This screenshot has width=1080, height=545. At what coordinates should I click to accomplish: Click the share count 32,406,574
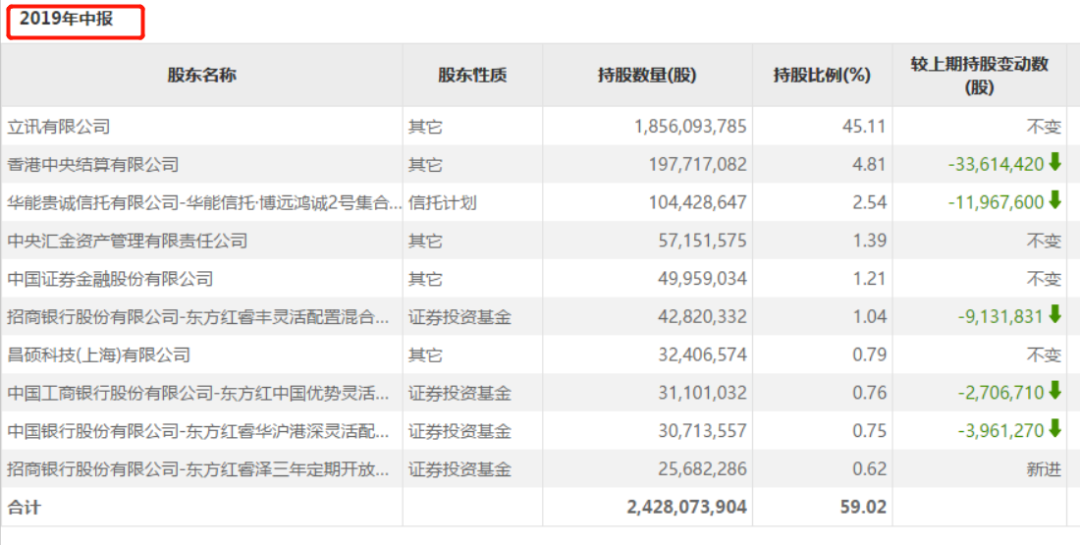pyautogui.click(x=703, y=355)
